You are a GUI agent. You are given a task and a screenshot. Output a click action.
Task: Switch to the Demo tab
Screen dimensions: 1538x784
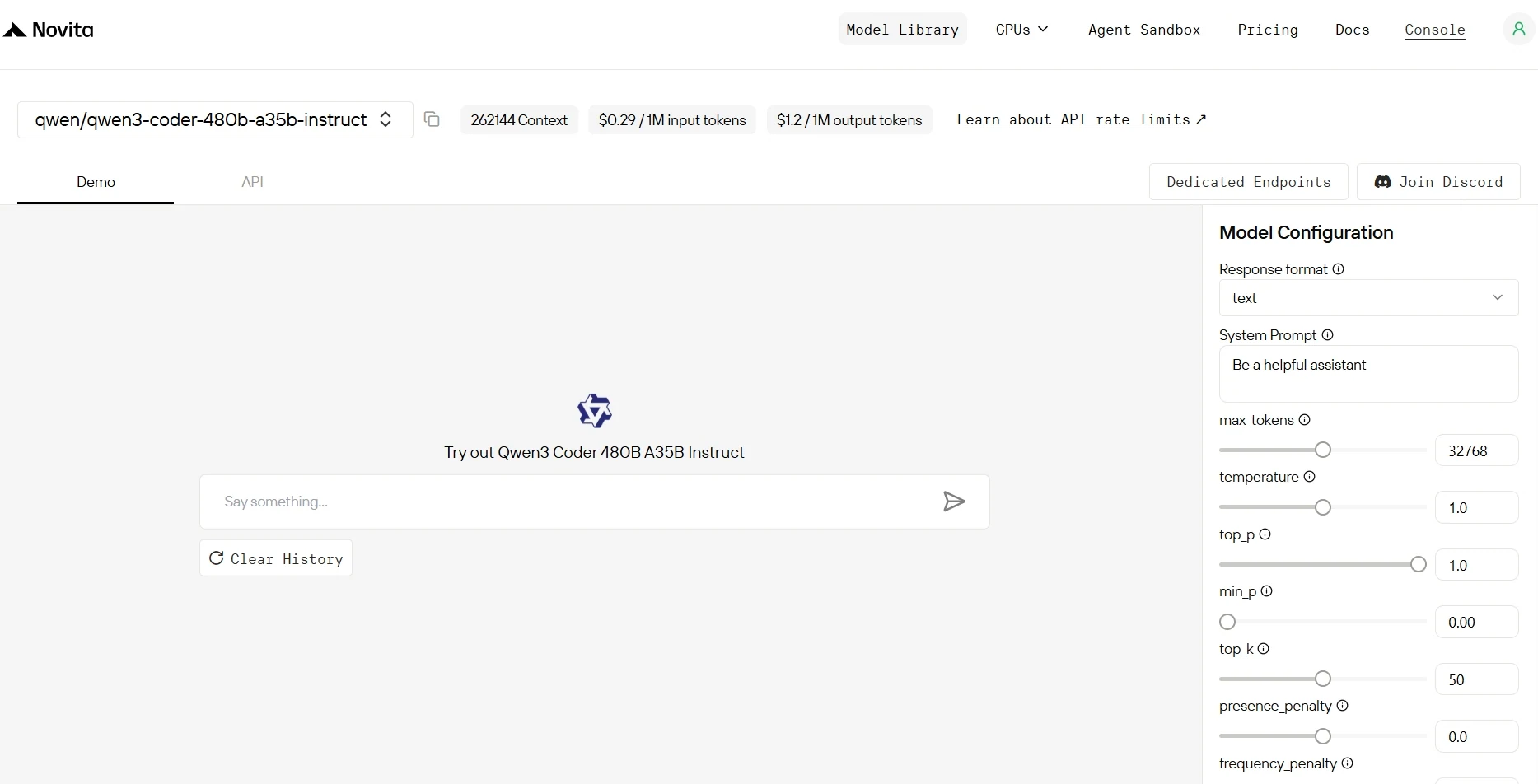click(x=96, y=182)
